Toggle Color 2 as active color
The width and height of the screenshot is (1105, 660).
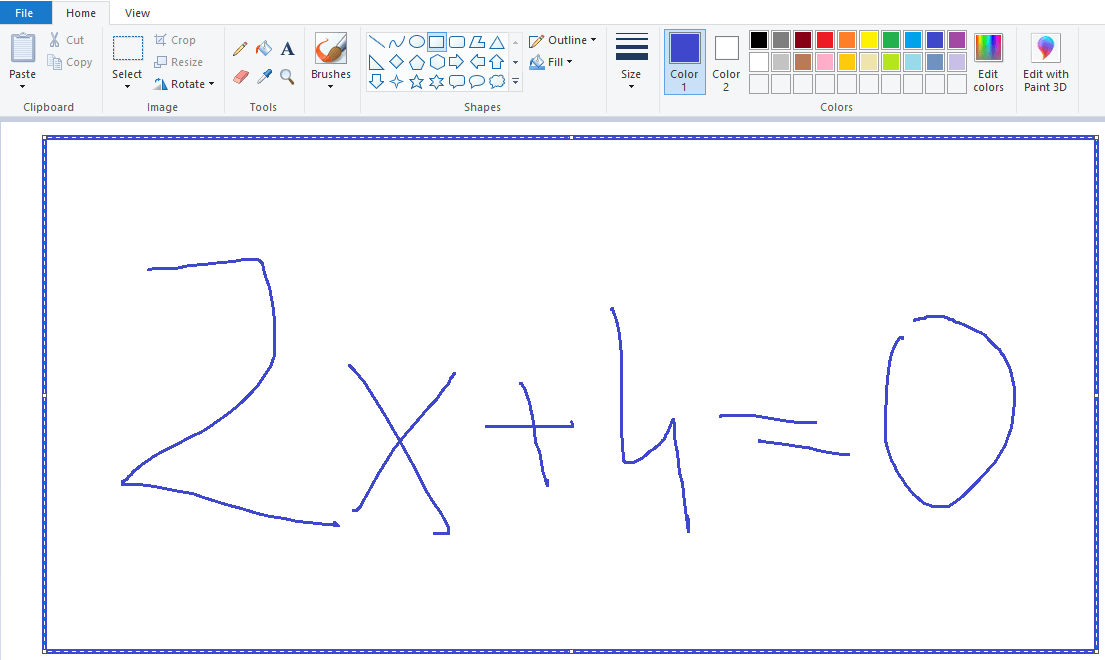725,60
